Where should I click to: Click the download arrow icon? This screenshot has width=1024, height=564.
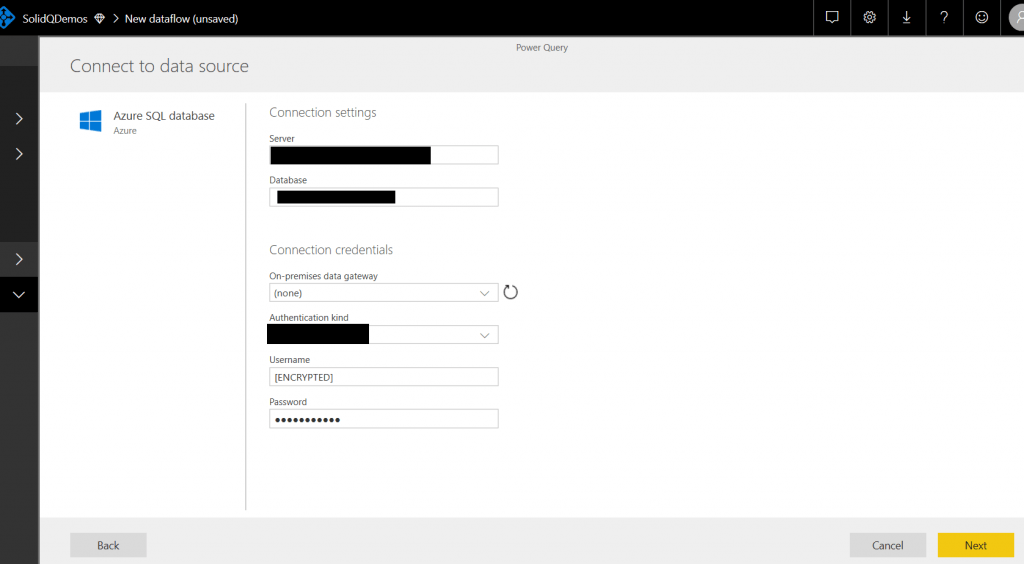click(x=906, y=17)
